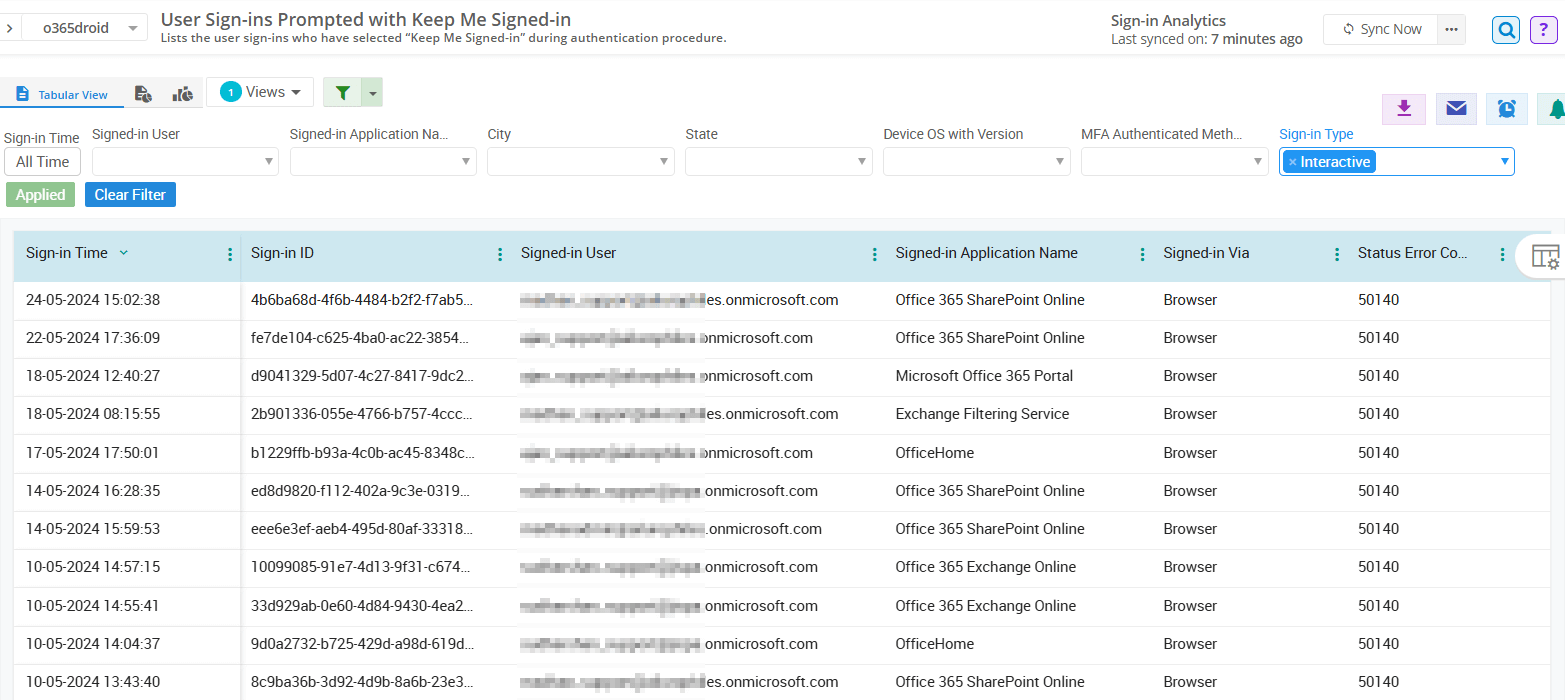Click the download/export report icon
Viewport: 1565px width, 700px height.
click(1404, 109)
